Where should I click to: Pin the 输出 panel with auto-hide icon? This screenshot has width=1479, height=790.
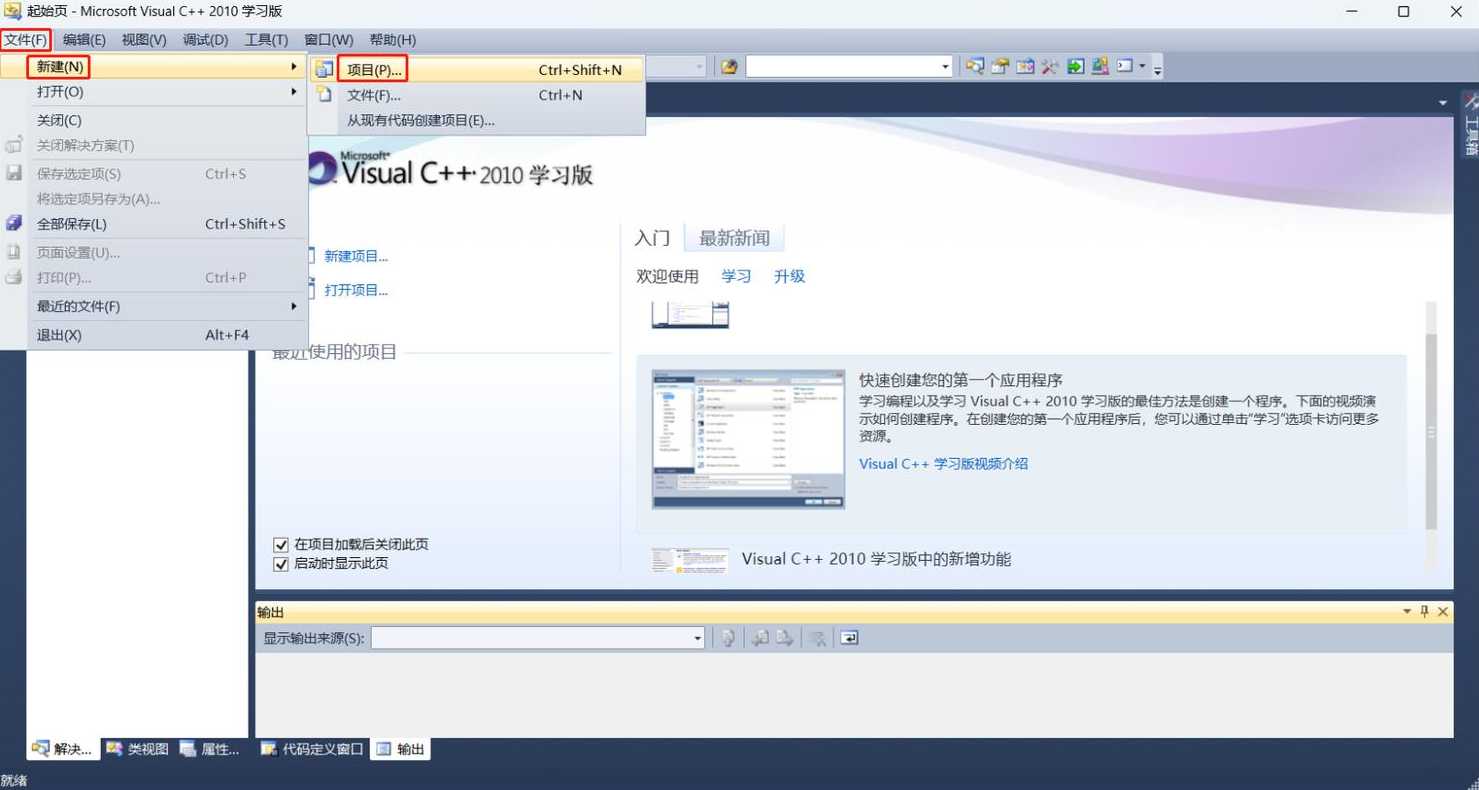1424,612
